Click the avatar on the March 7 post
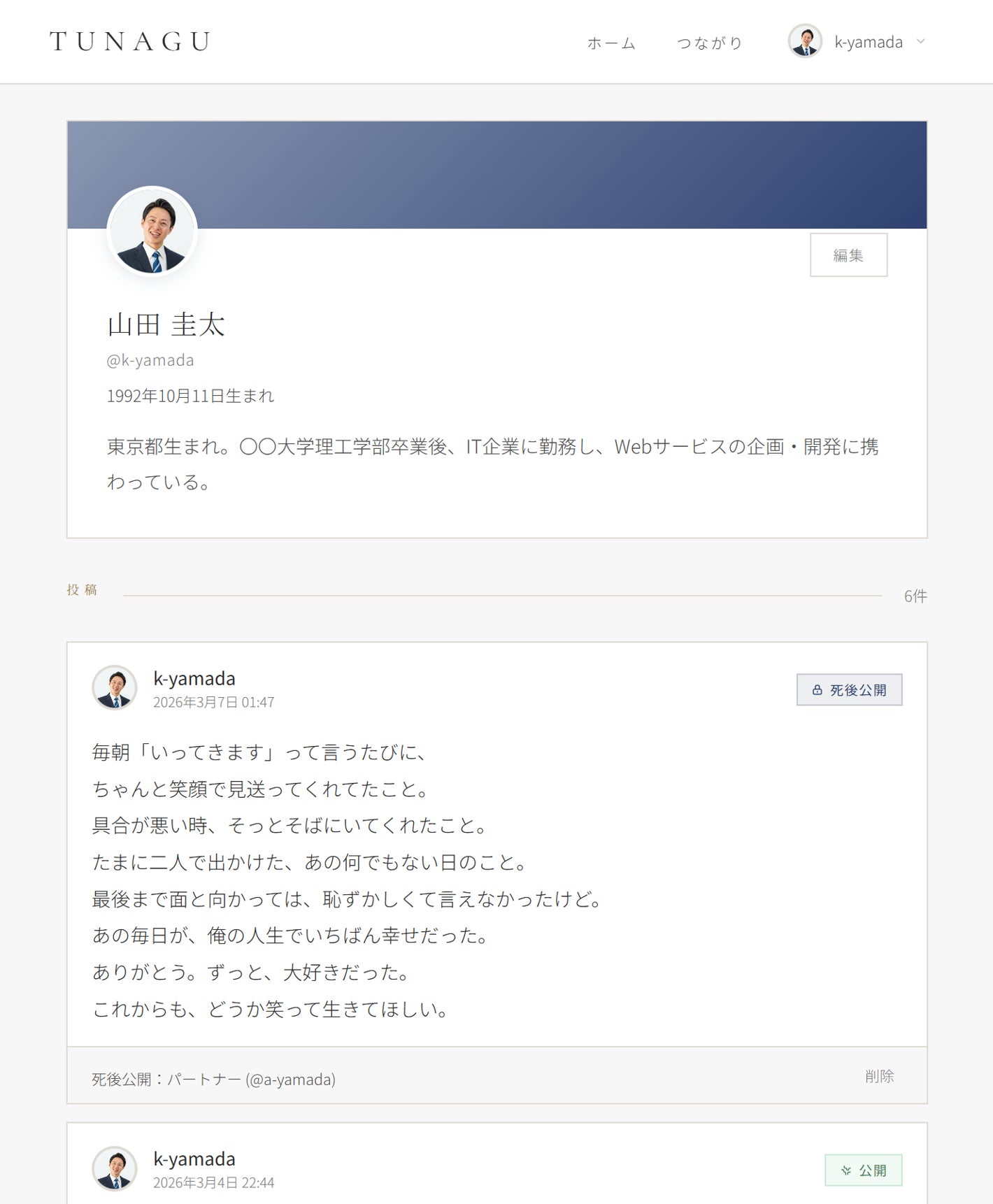The height and width of the screenshot is (1204, 993). coord(115,687)
